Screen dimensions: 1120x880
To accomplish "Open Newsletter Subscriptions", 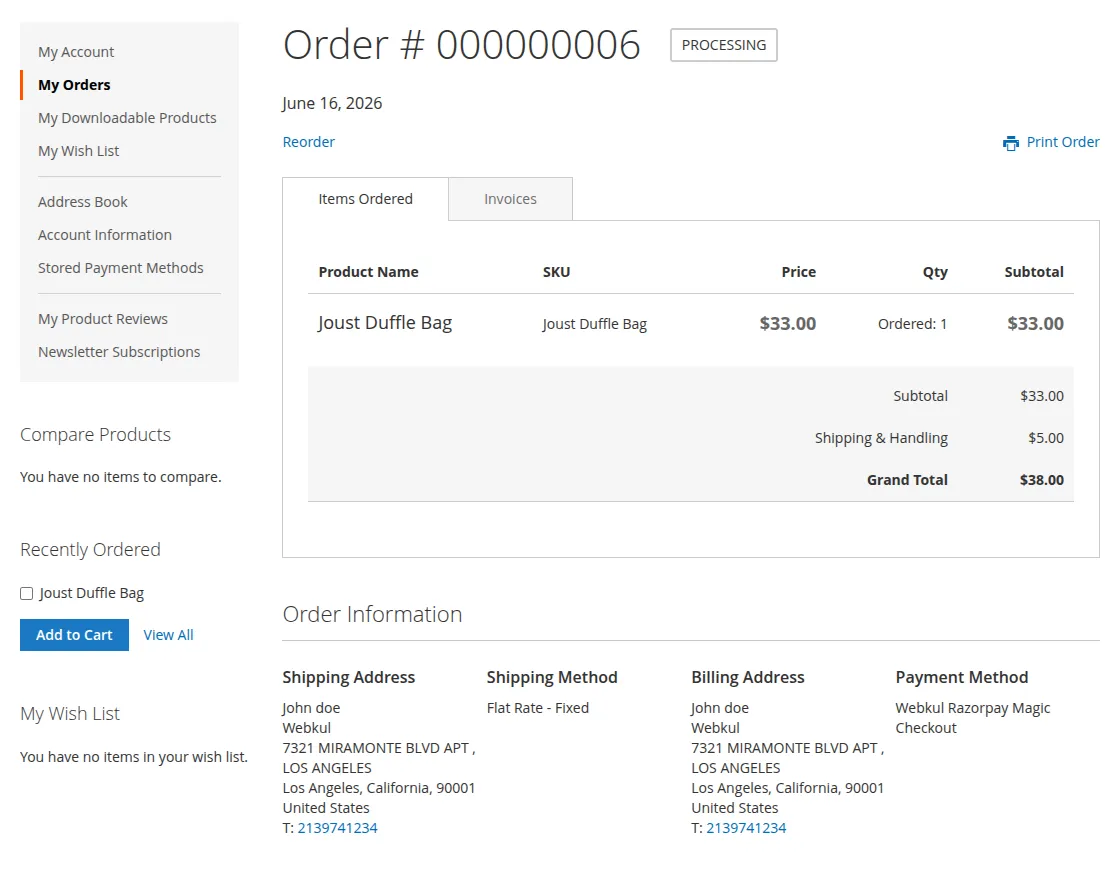I will pos(119,352).
